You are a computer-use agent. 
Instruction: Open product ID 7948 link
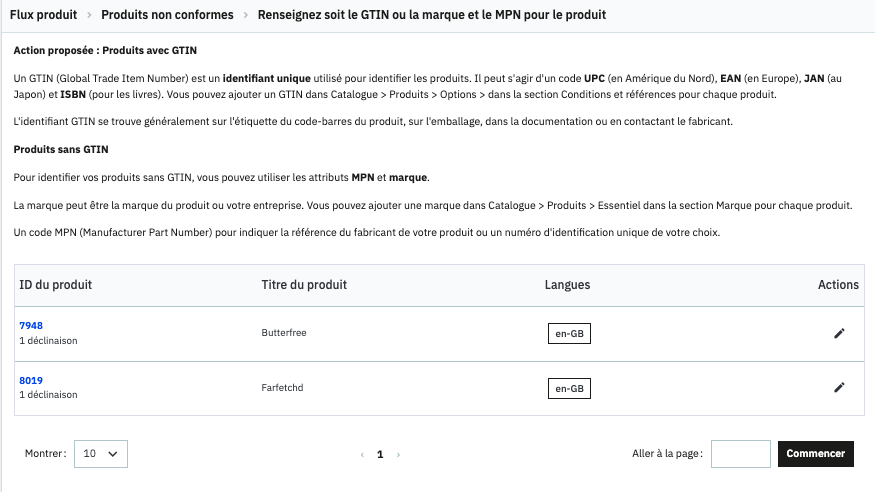pos(31,325)
